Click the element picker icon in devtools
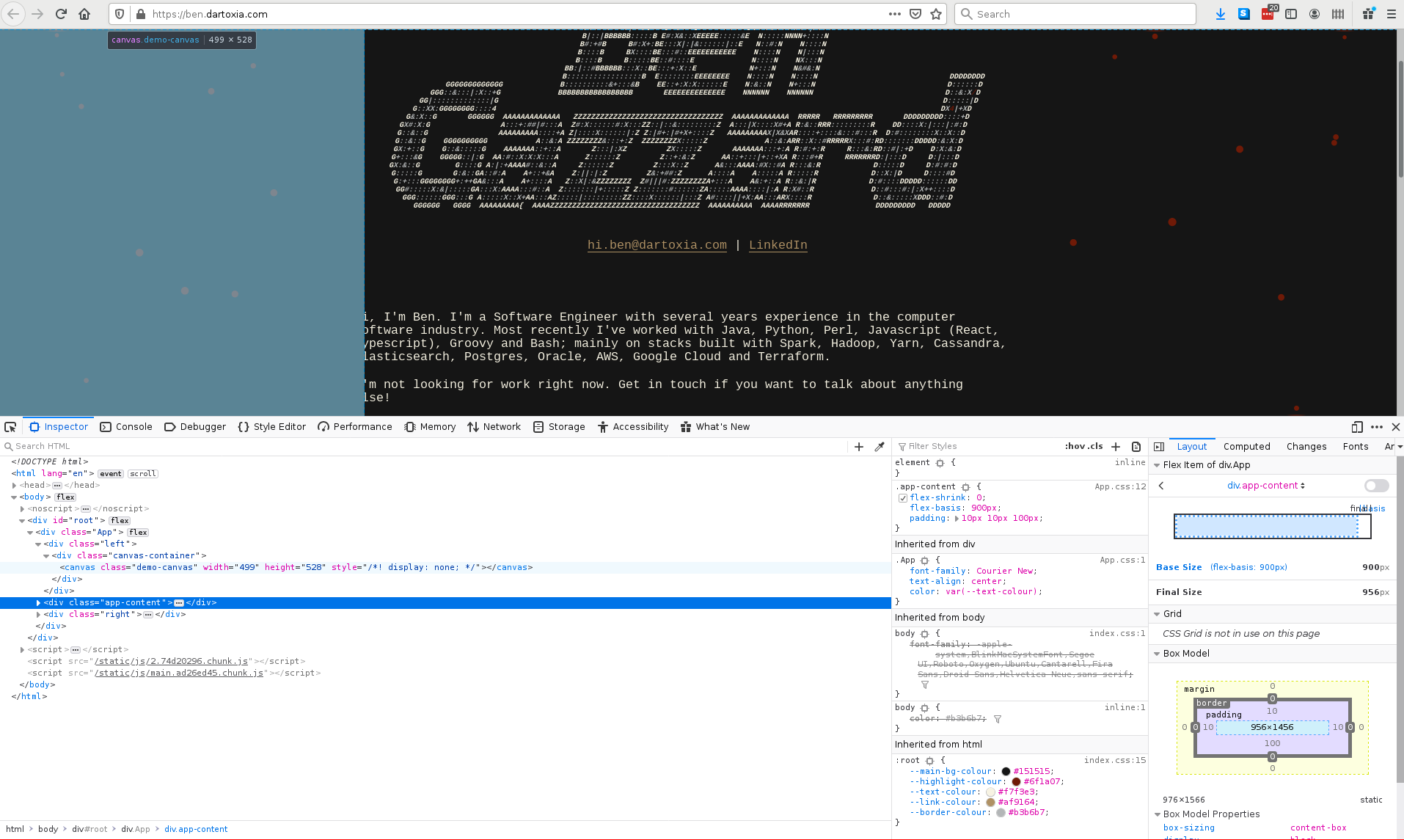The height and width of the screenshot is (840, 1404). pos(10,427)
